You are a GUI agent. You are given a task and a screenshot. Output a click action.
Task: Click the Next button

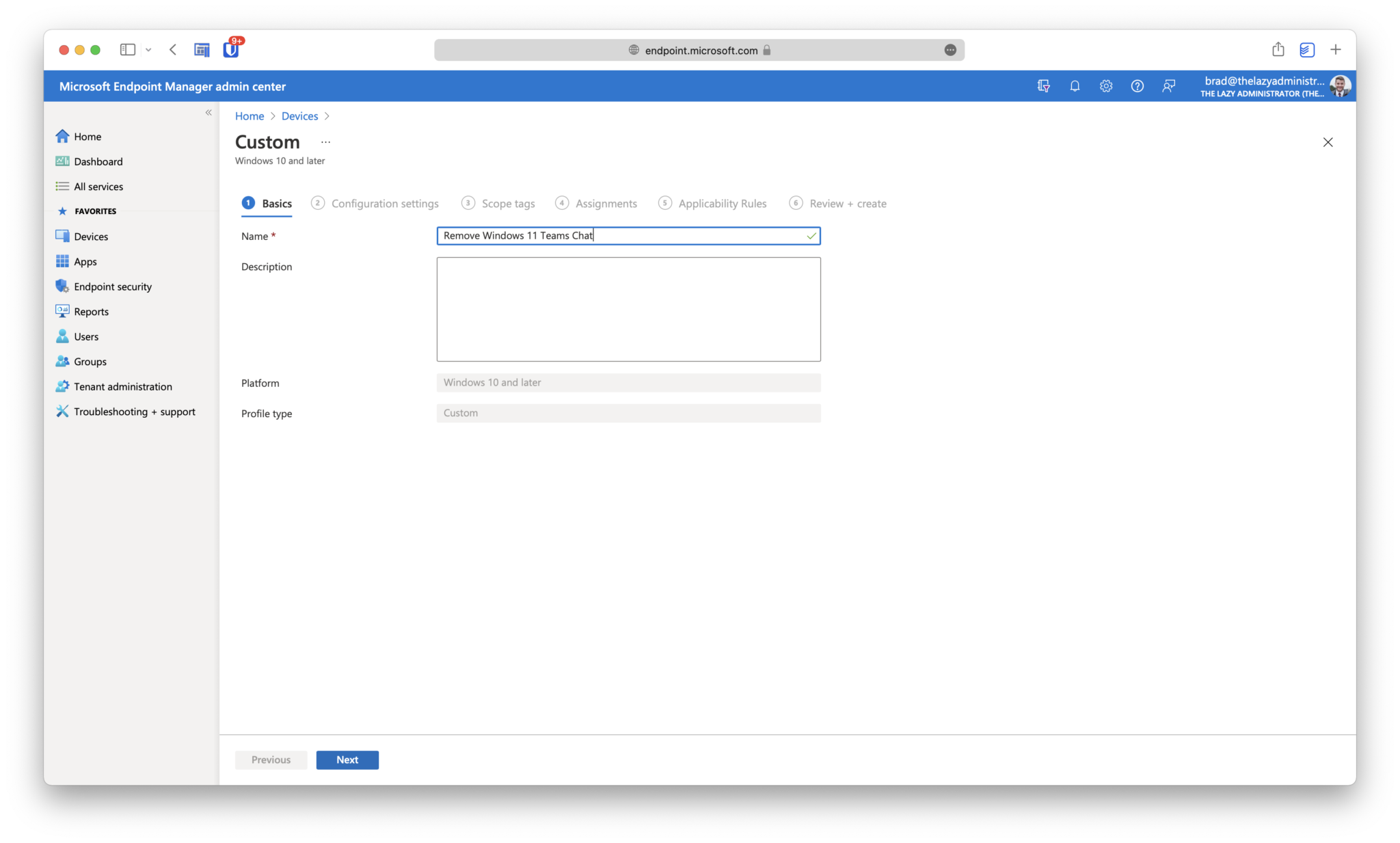(x=347, y=760)
